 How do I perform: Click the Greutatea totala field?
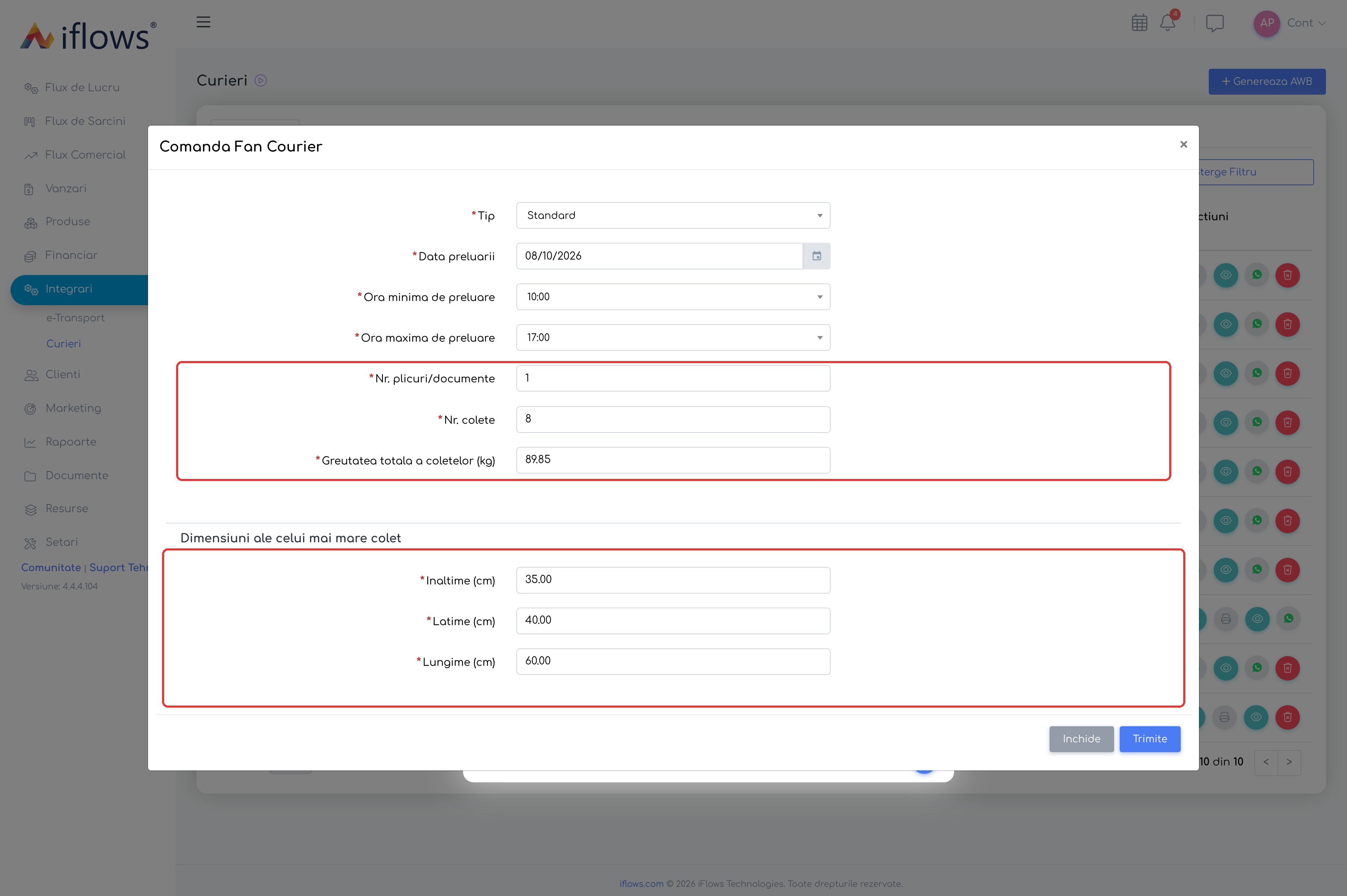tap(673, 460)
